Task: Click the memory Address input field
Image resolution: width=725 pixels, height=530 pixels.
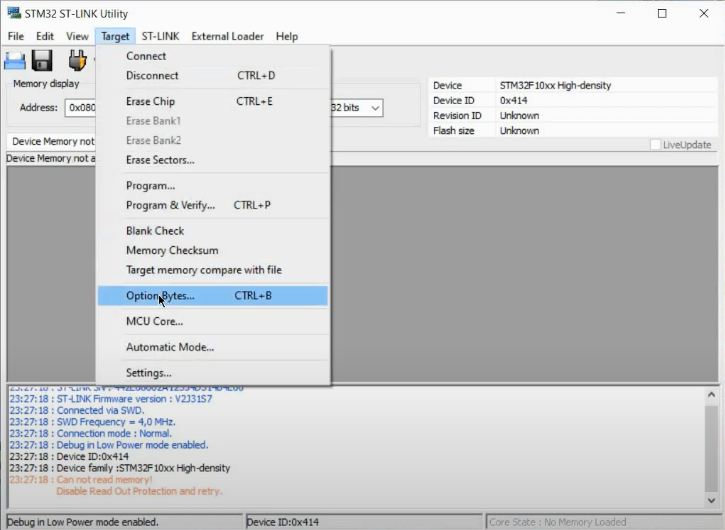Action: click(x=80, y=107)
